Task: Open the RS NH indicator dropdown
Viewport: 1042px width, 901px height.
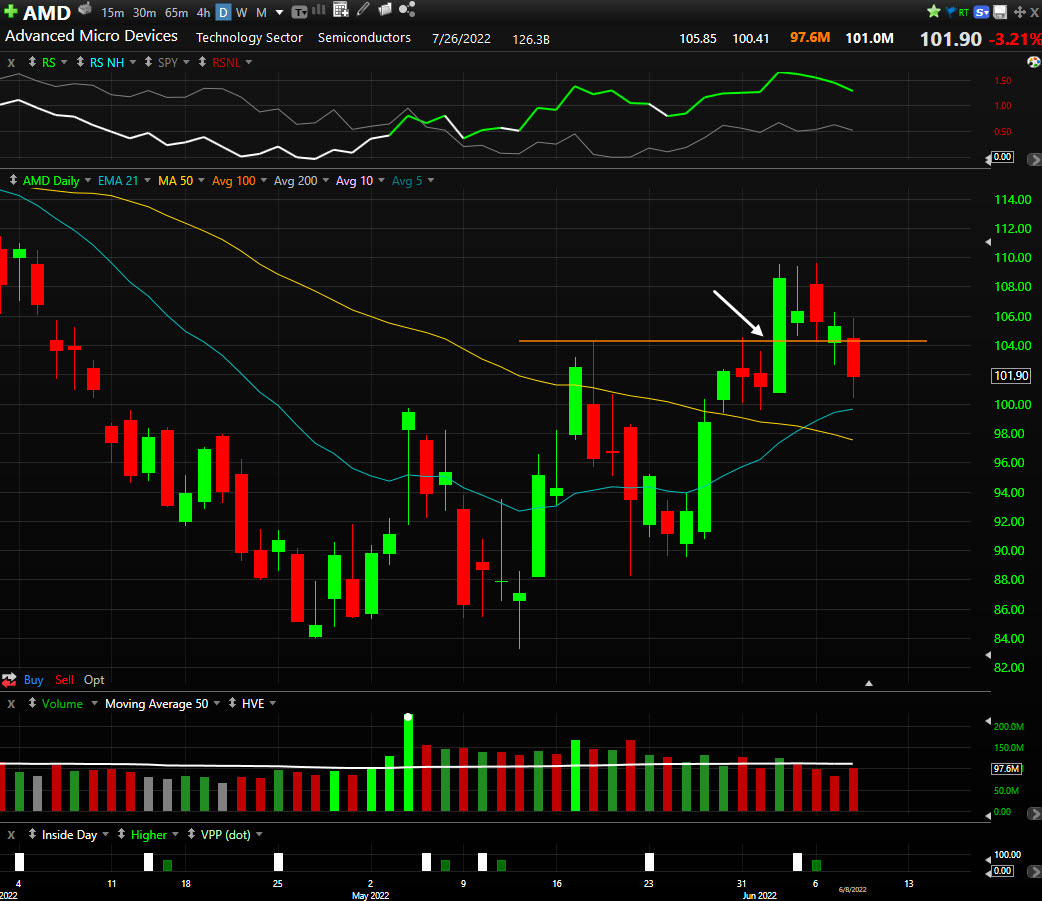Action: coord(132,62)
